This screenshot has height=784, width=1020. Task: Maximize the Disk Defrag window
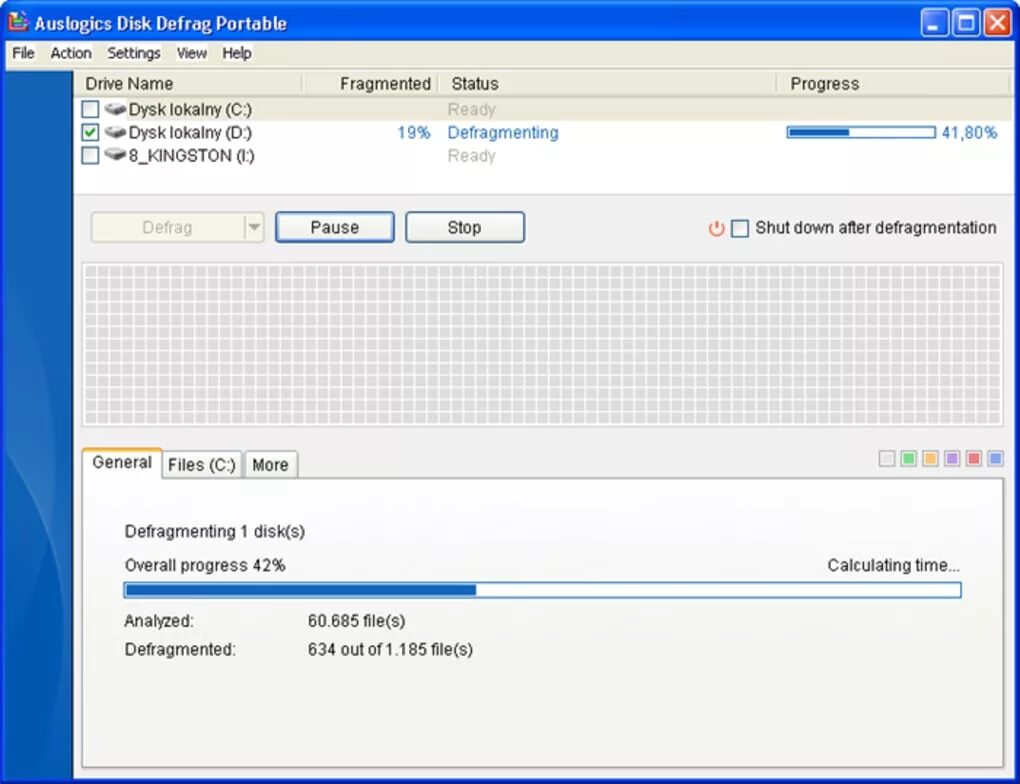(966, 23)
